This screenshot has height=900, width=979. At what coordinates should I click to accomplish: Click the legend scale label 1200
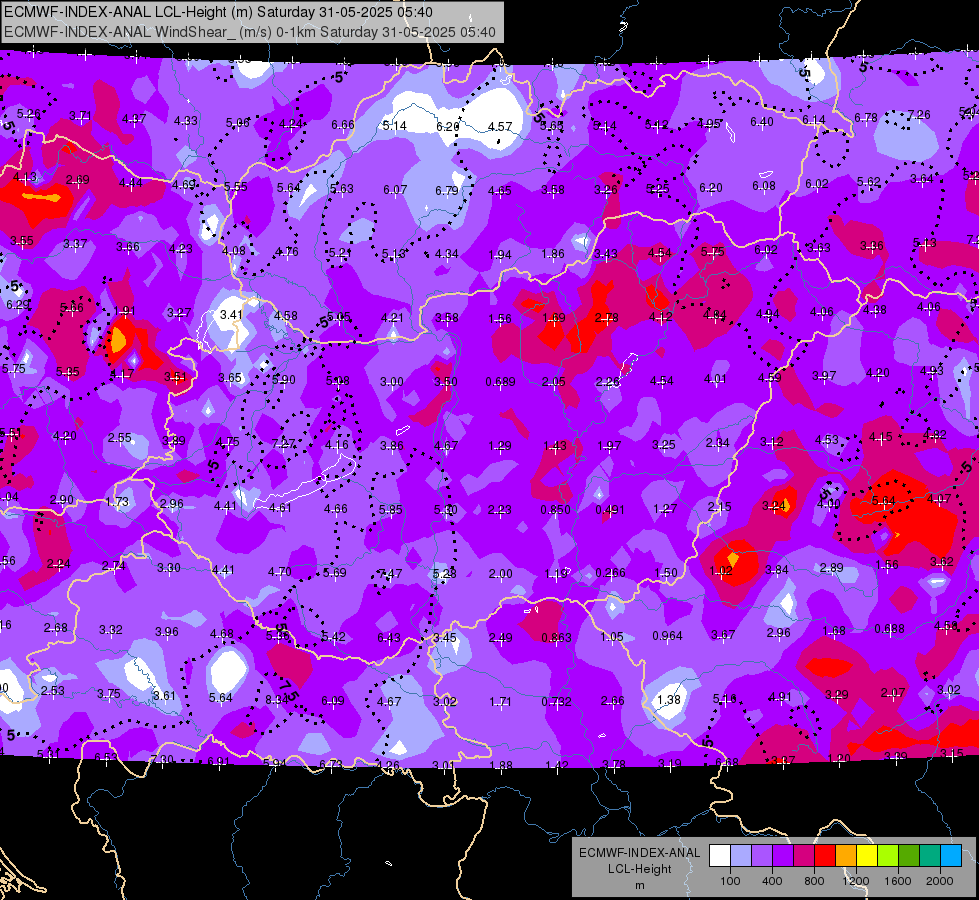tap(856, 881)
